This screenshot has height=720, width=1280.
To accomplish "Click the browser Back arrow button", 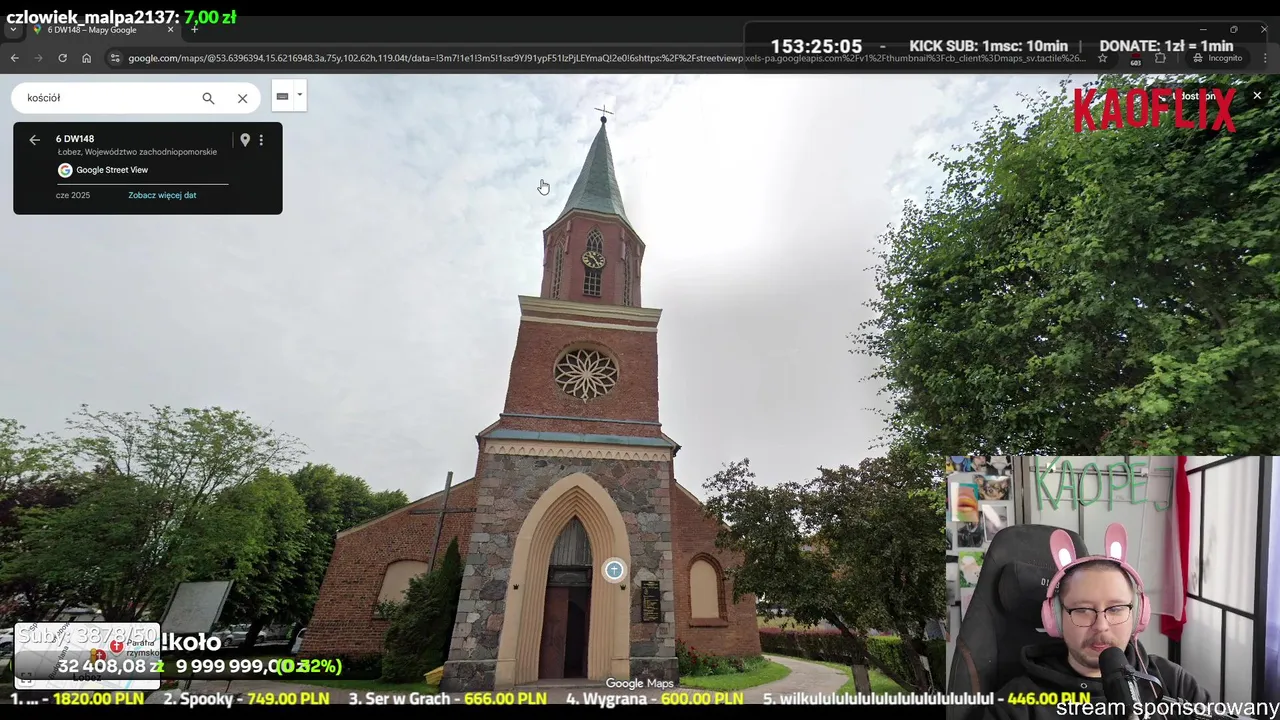I will pyautogui.click(x=14, y=58).
